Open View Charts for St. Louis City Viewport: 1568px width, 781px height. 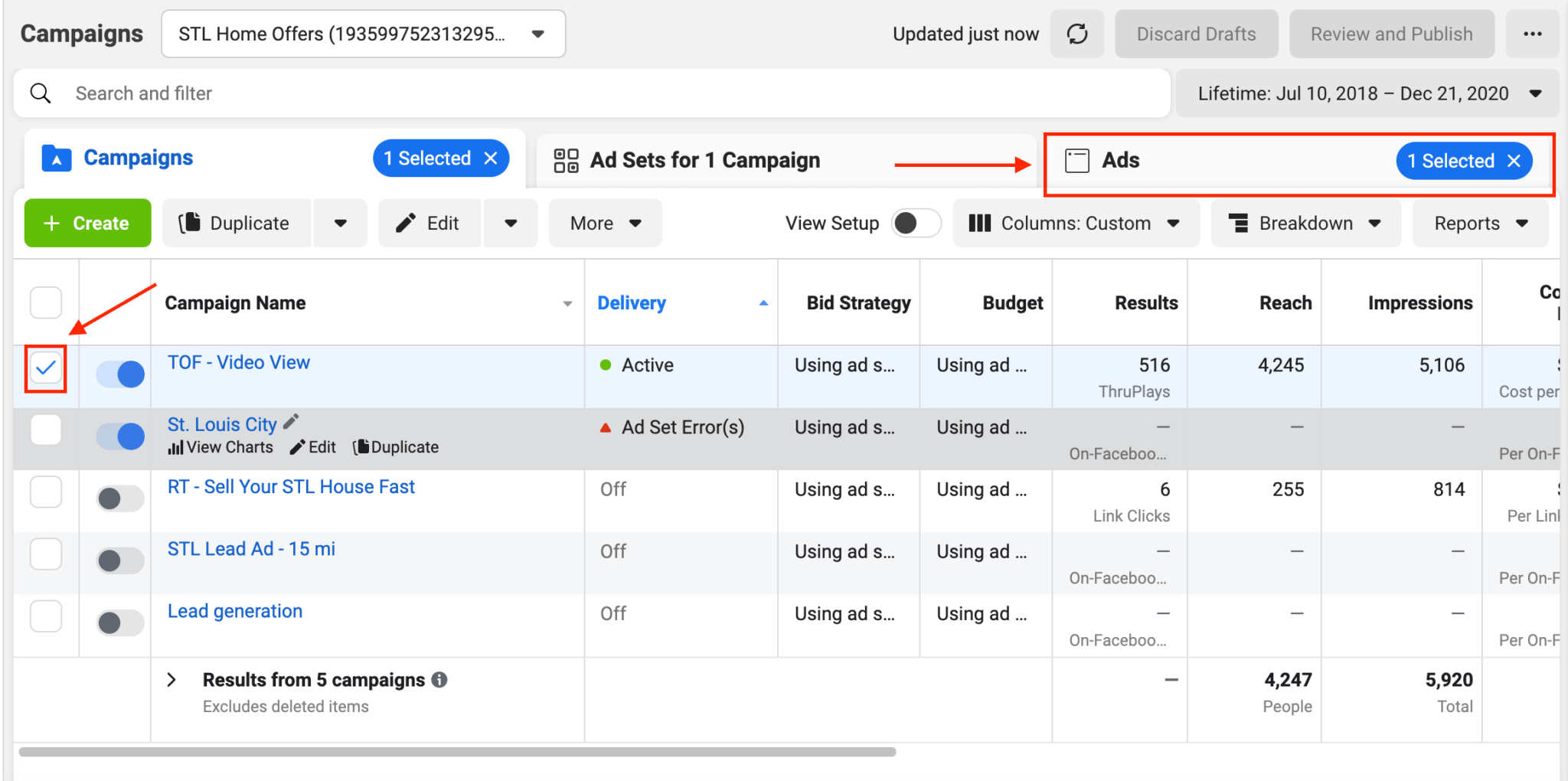click(220, 447)
